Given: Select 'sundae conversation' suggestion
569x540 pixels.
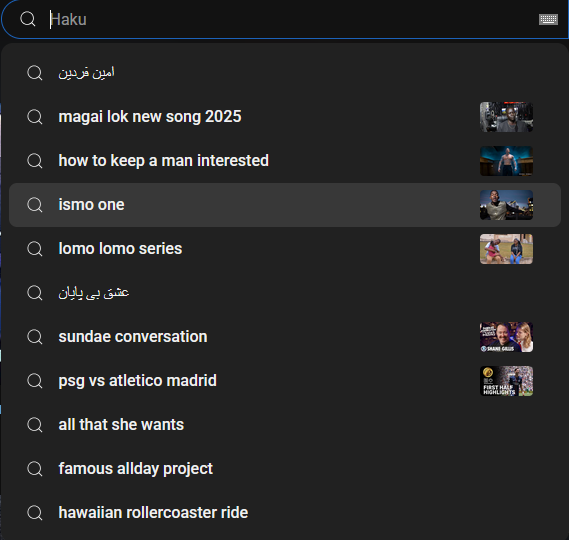Looking at the screenshot, I should tap(285, 337).
